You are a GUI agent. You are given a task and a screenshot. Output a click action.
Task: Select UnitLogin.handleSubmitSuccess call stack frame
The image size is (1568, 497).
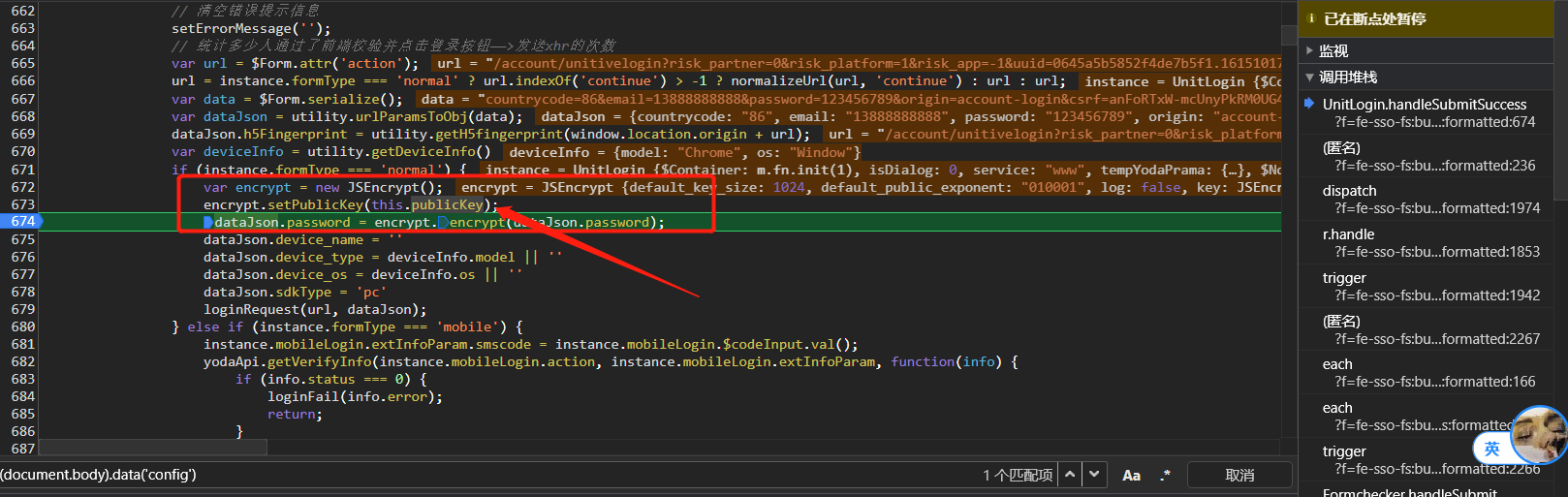(1424, 104)
